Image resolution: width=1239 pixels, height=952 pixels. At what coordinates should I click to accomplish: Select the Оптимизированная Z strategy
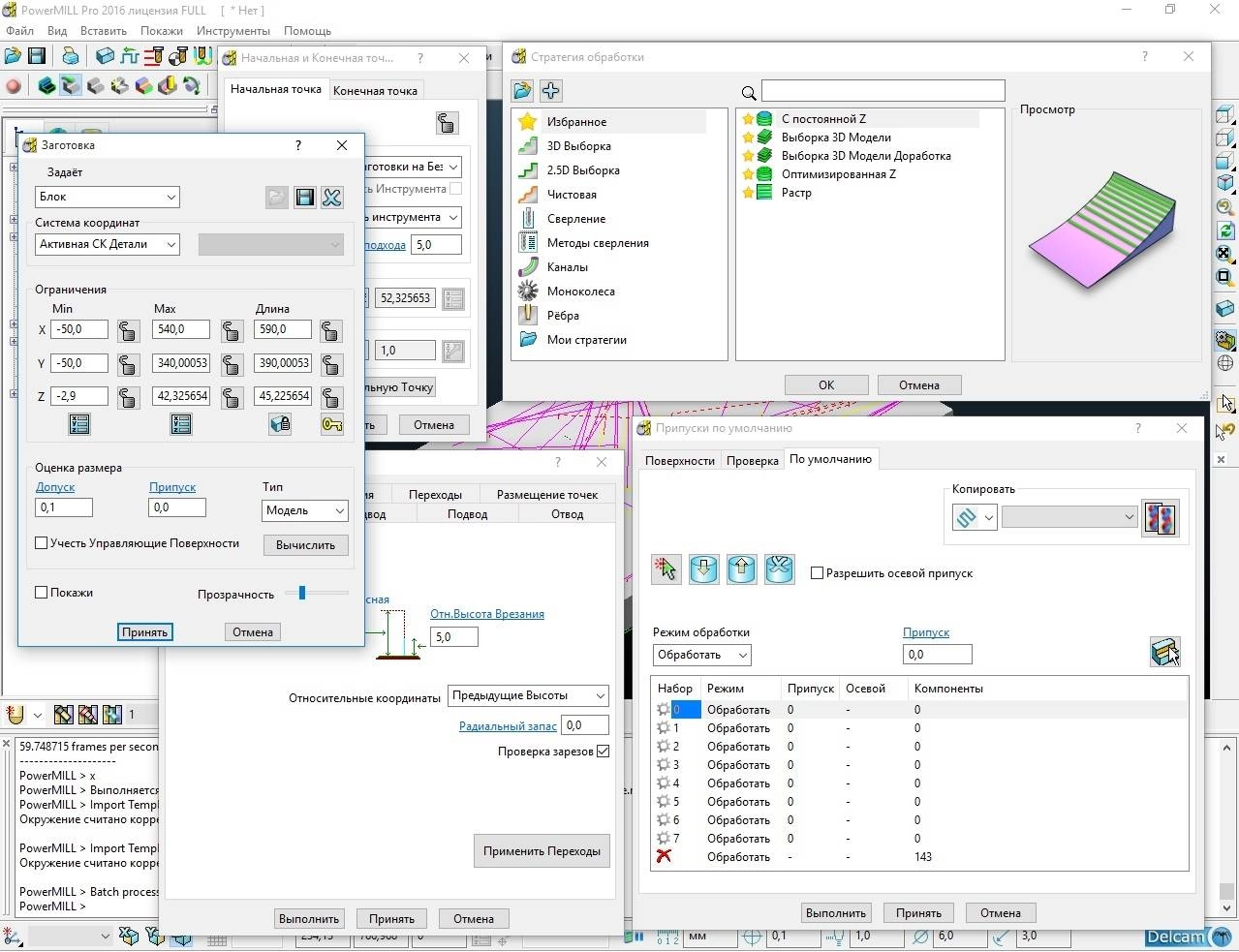point(838,174)
